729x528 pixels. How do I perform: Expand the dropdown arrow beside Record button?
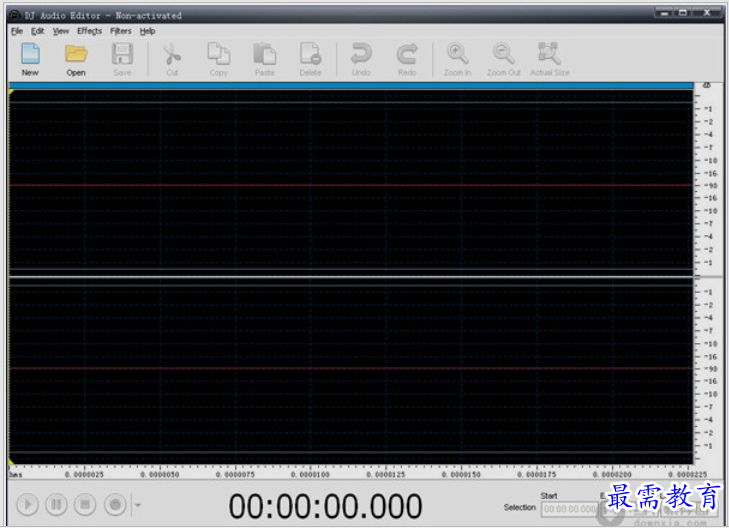click(138, 505)
